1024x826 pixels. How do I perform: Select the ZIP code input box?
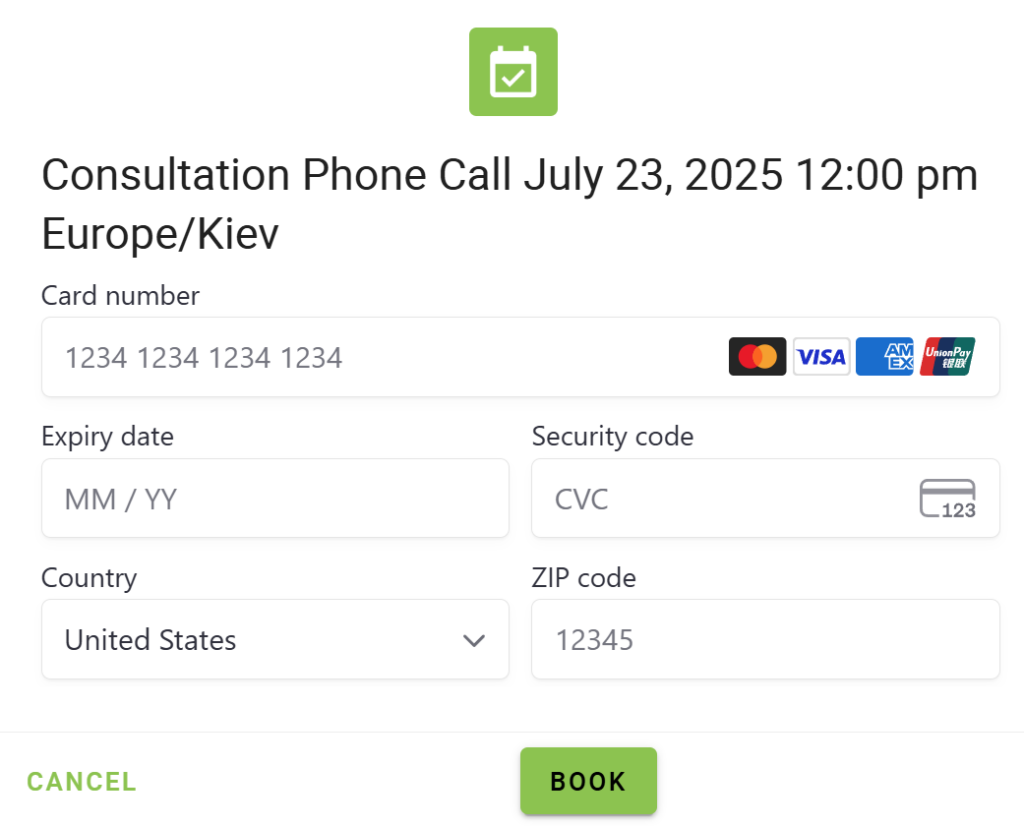pos(765,639)
